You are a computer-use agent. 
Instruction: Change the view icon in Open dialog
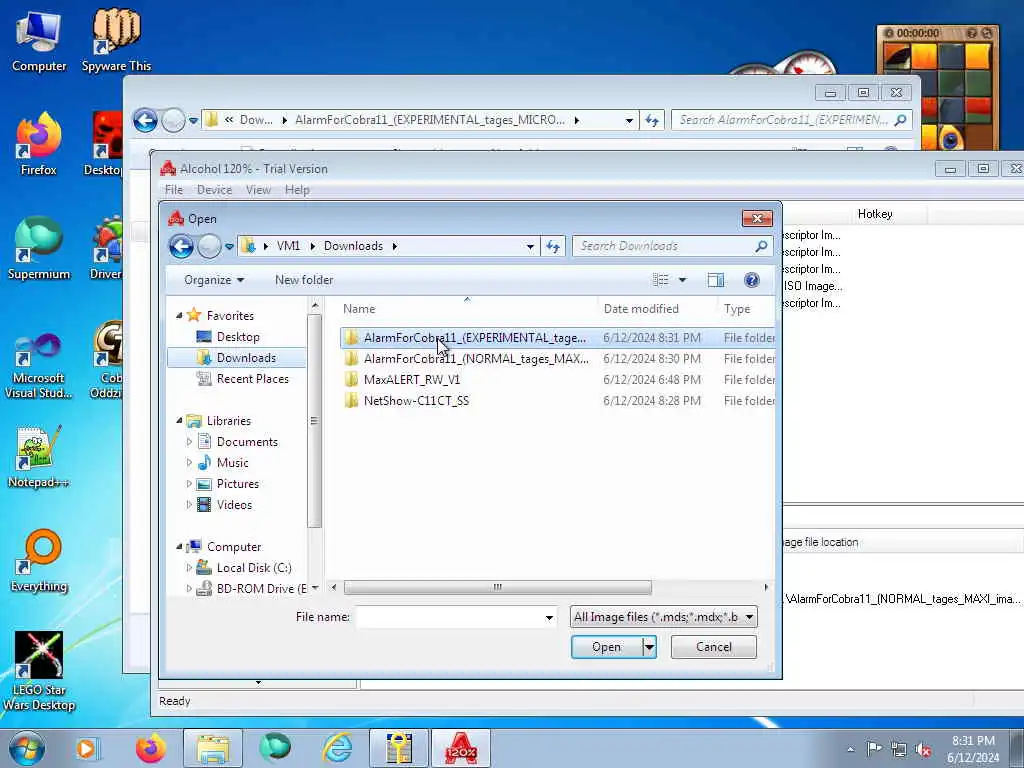click(661, 280)
